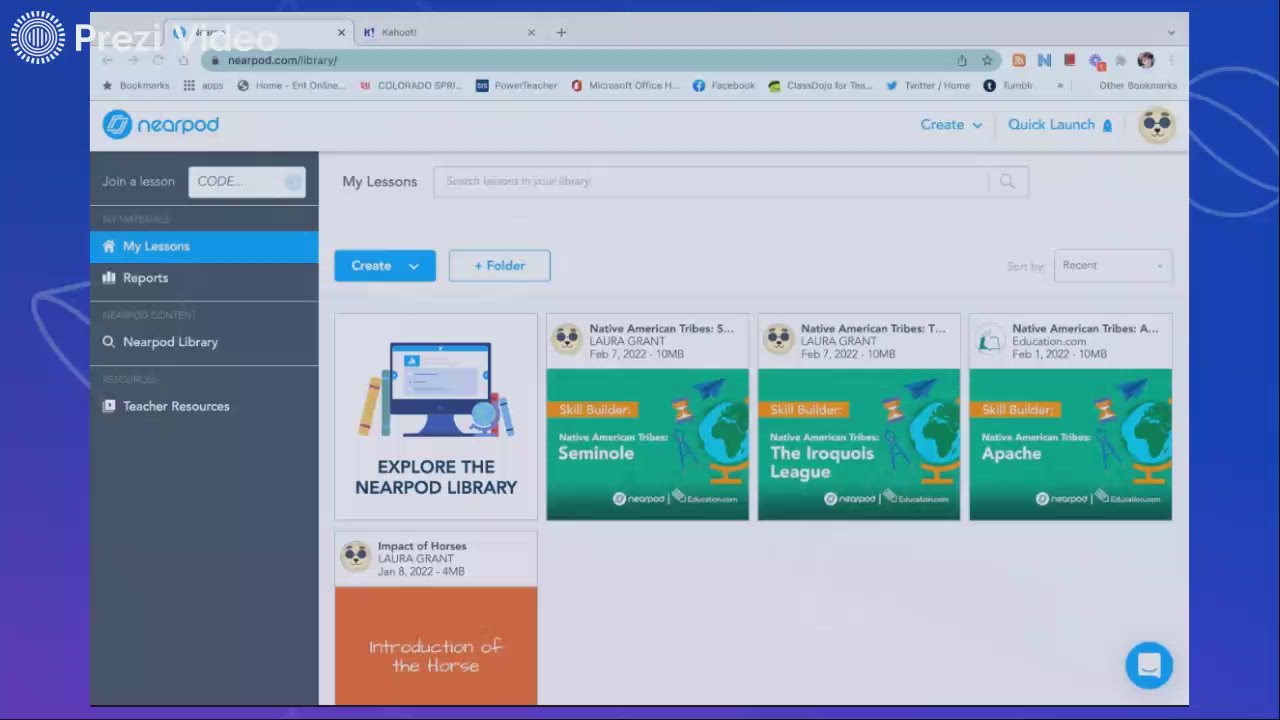Image resolution: width=1280 pixels, height=720 pixels.
Task: Click the Join a lesson CODE field
Action: click(247, 181)
